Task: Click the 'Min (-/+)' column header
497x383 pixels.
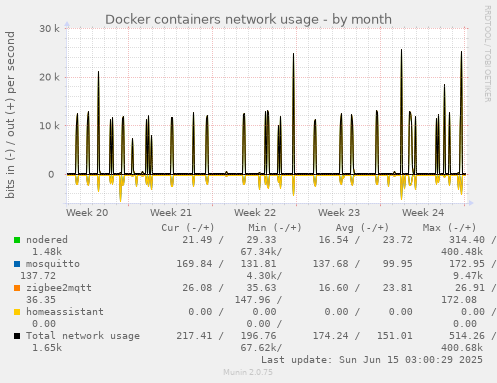Action: pos(275,228)
